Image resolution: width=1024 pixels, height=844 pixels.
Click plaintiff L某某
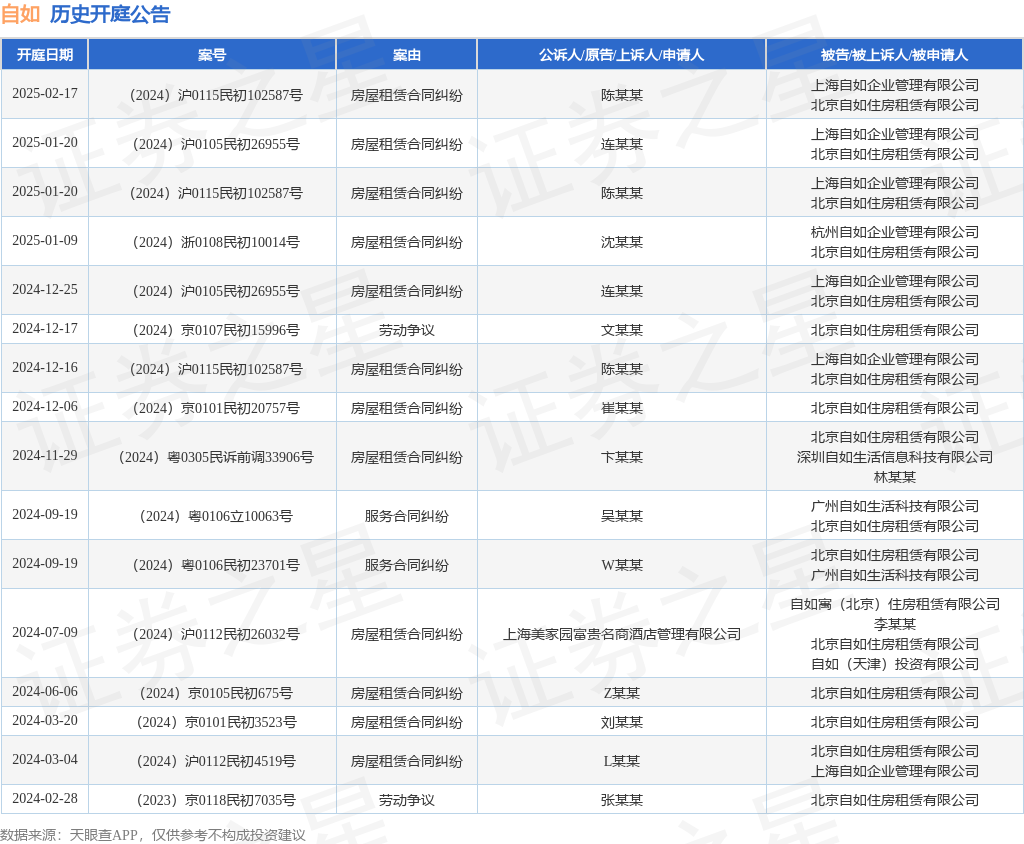click(x=622, y=761)
